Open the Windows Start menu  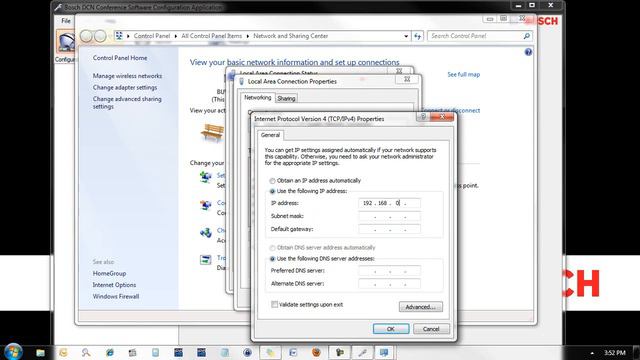(x=13, y=352)
